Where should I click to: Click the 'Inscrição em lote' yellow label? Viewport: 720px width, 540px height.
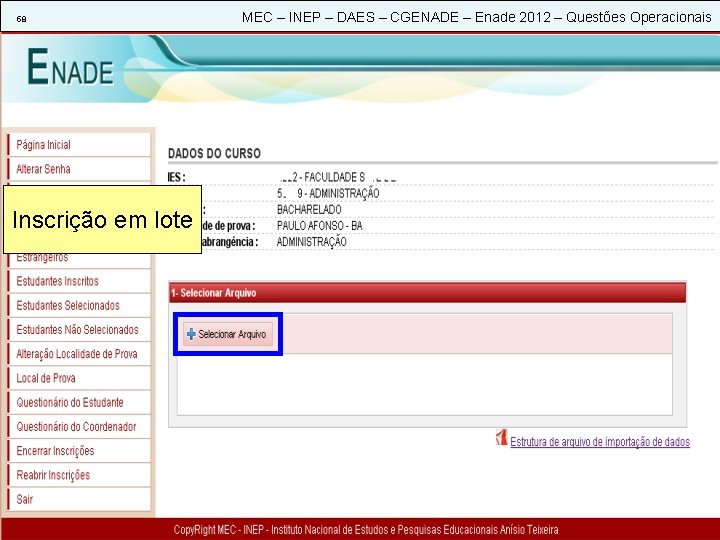tap(102, 219)
